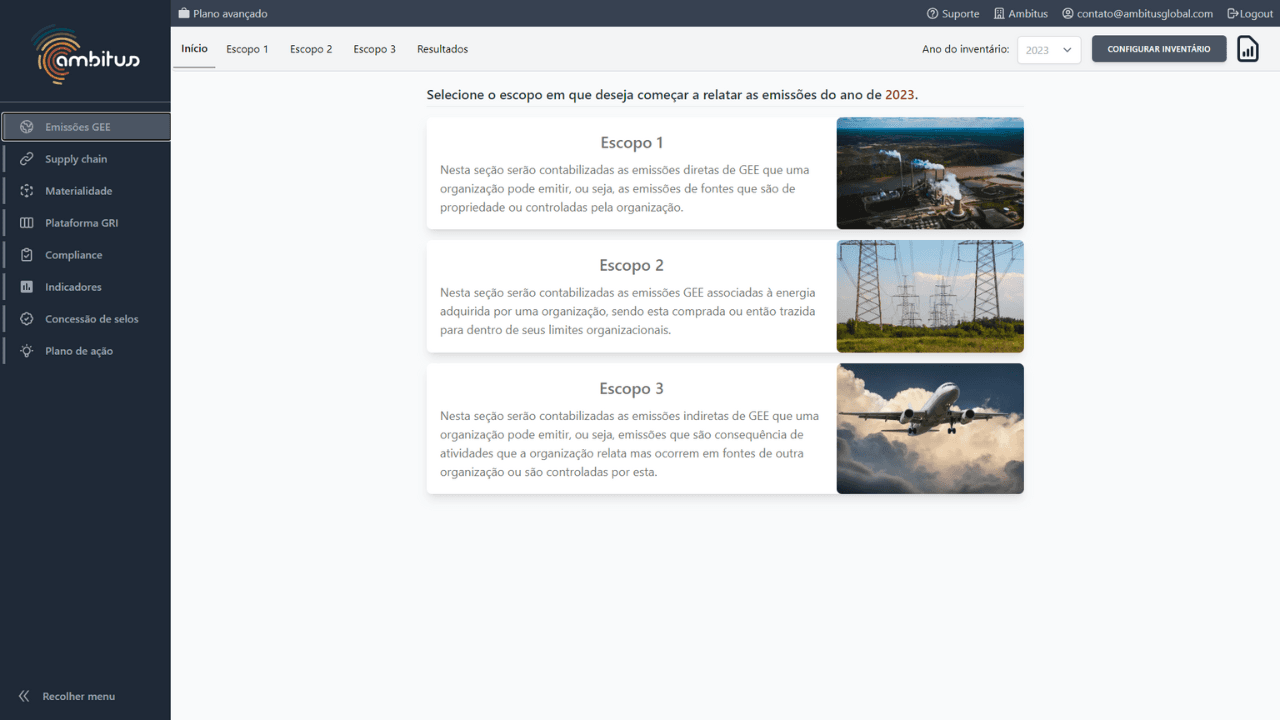Click the Concessão de selos badge icon
This screenshot has height=720, width=1280.
click(27, 319)
